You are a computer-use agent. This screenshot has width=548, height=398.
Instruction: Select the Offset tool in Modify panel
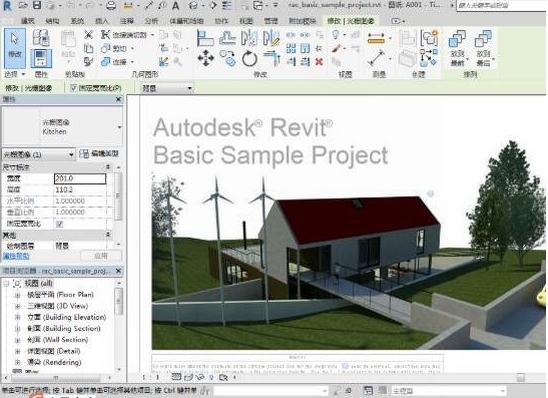pyautogui.click(x=227, y=38)
